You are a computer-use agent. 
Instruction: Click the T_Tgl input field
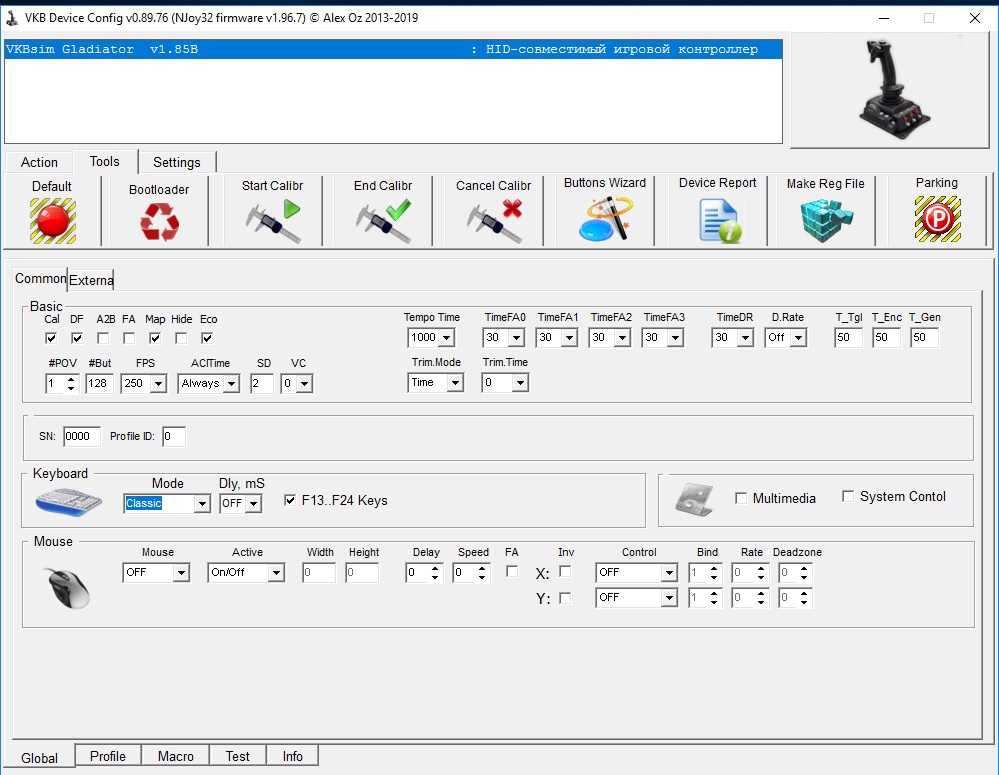click(848, 338)
